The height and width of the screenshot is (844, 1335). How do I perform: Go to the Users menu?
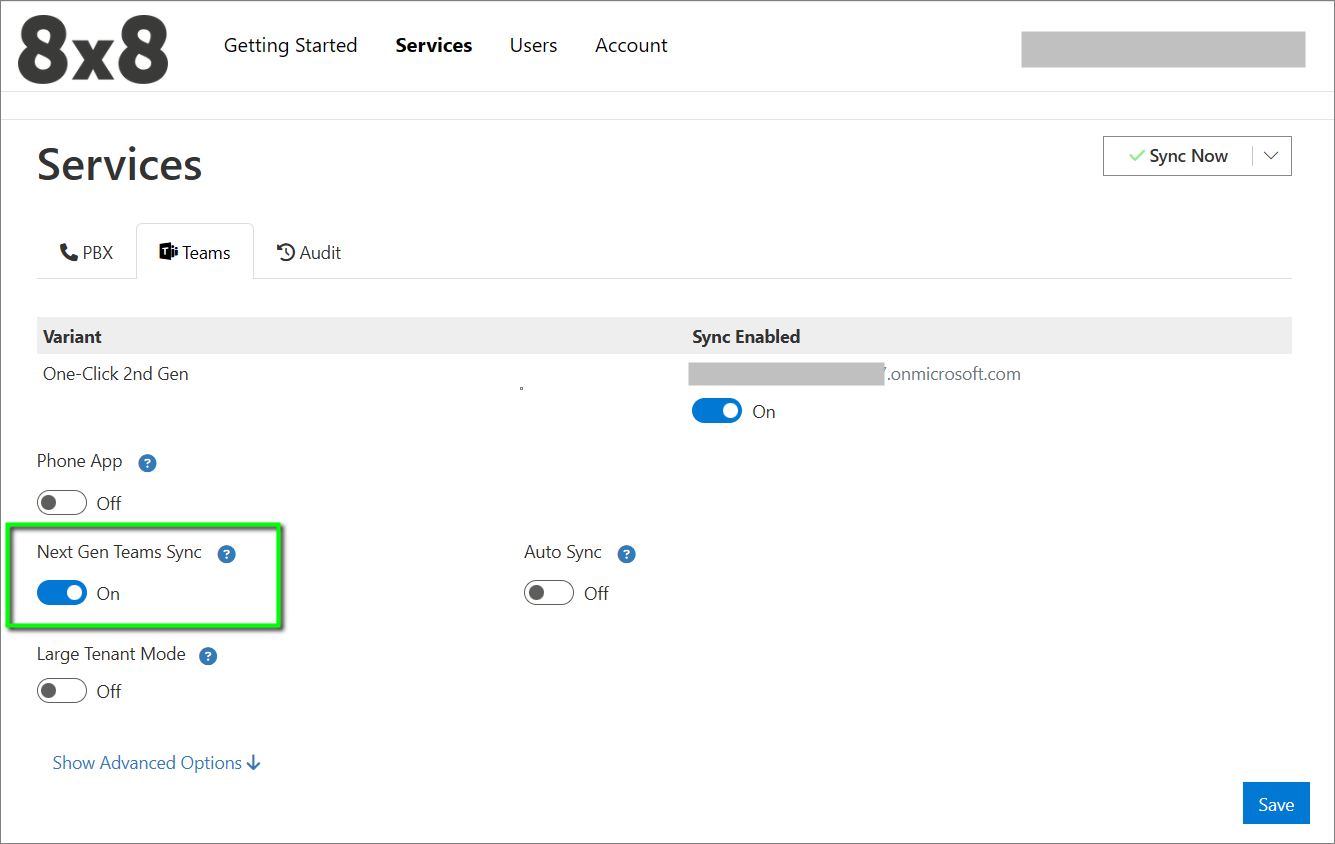click(533, 45)
